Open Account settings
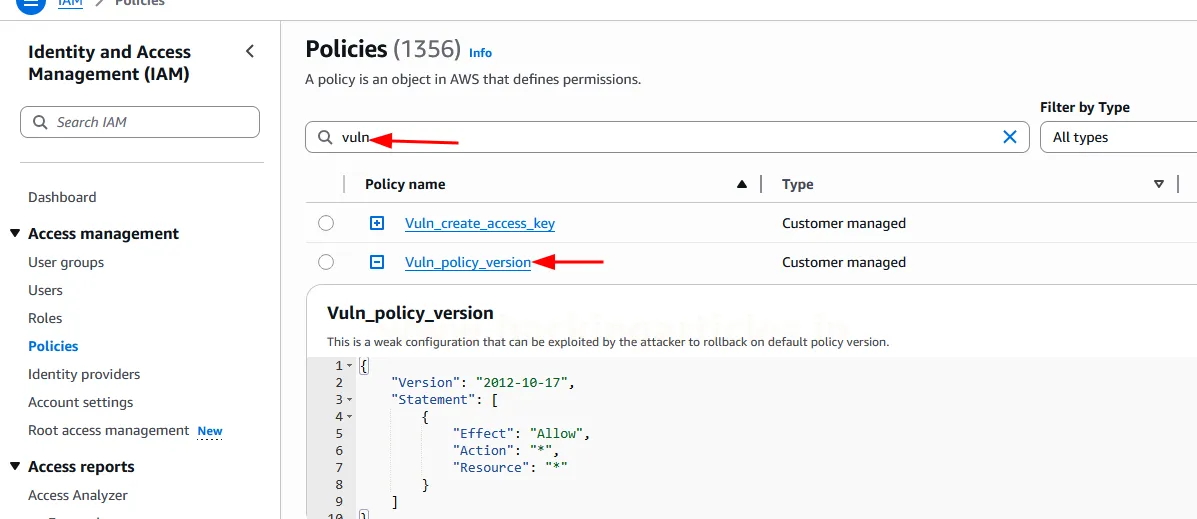1197x519 pixels. pyautogui.click(x=80, y=402)
